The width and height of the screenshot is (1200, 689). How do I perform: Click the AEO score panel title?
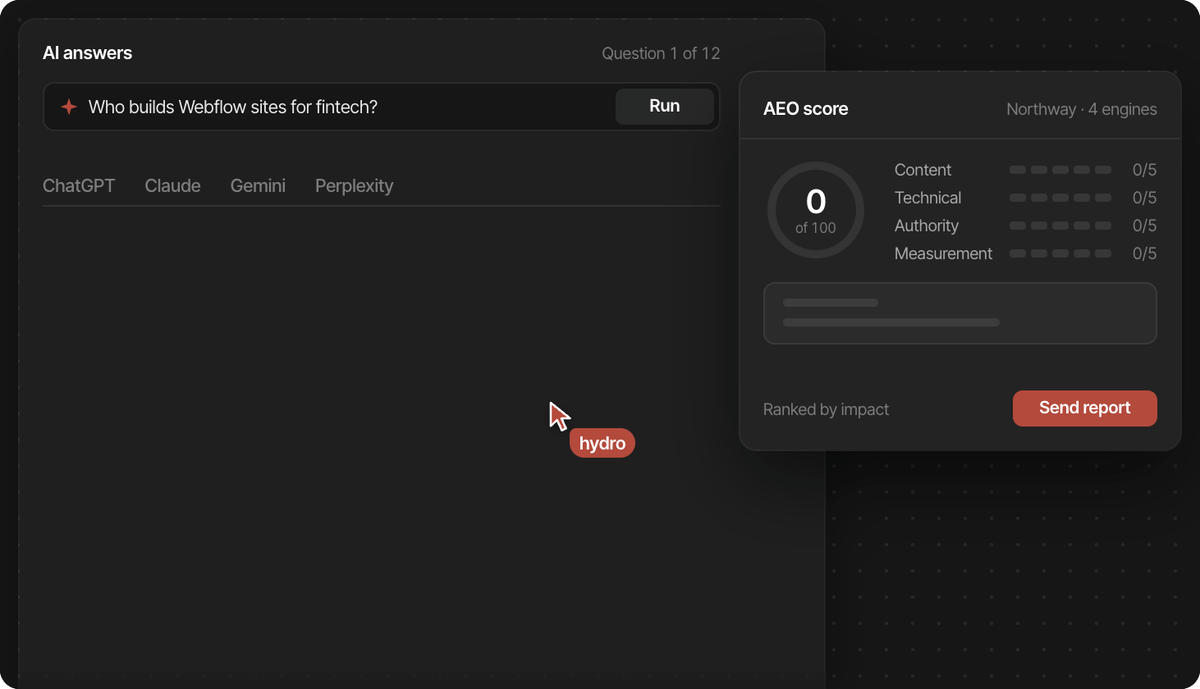click(x=806, y=109)
